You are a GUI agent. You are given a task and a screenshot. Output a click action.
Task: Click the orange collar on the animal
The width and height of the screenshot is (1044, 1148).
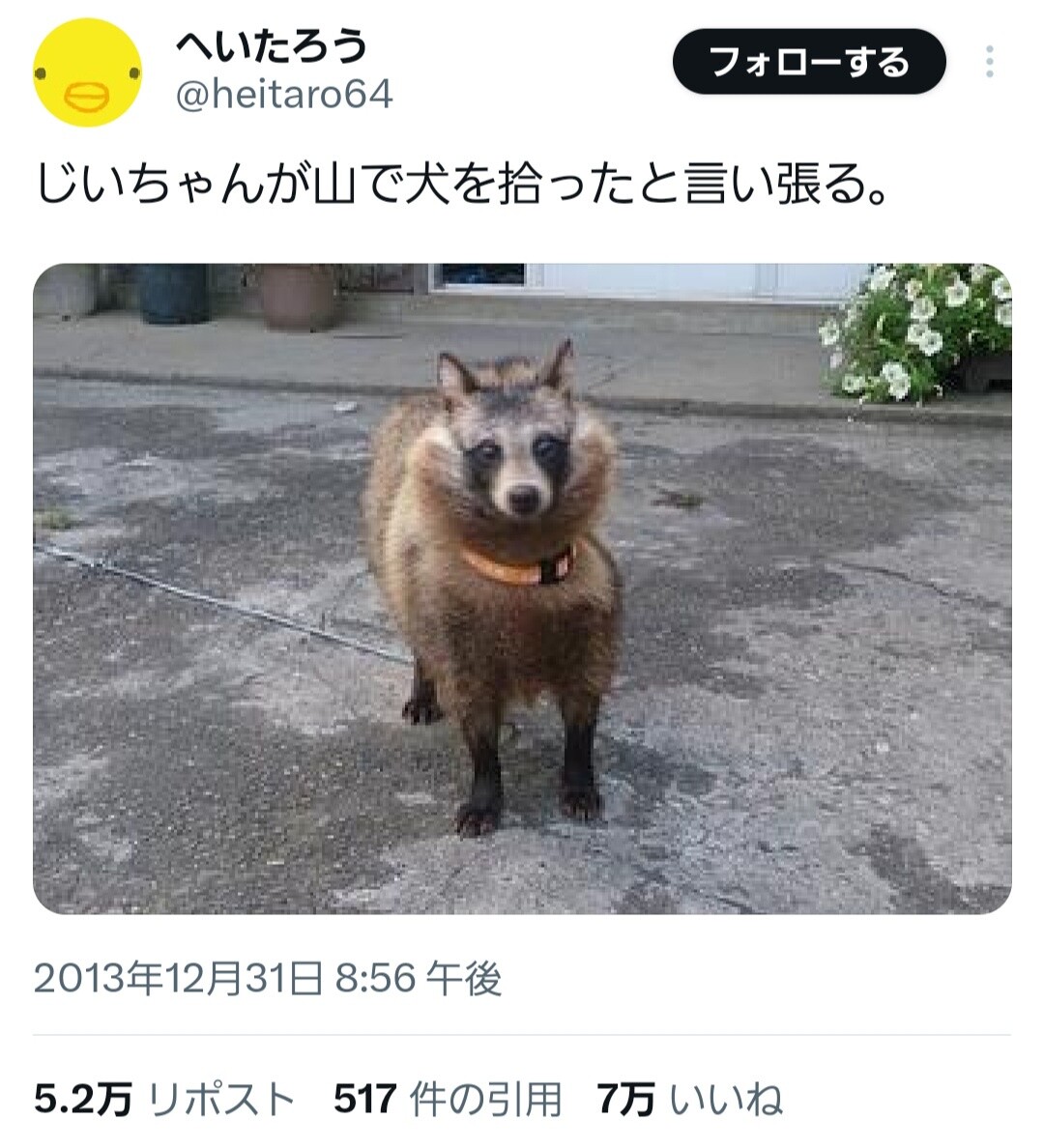click(517, 564)
